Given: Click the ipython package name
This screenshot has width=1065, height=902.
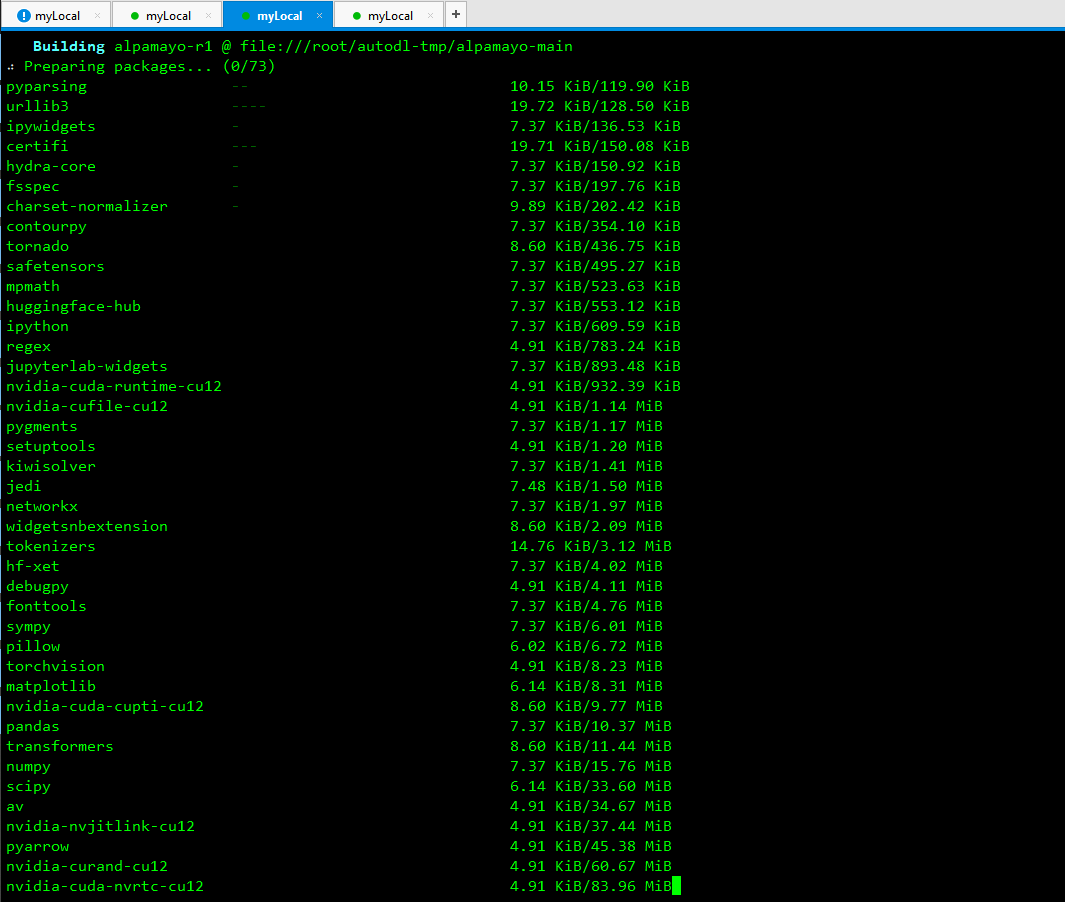Looking at the screenshot, I should [37, 326].
